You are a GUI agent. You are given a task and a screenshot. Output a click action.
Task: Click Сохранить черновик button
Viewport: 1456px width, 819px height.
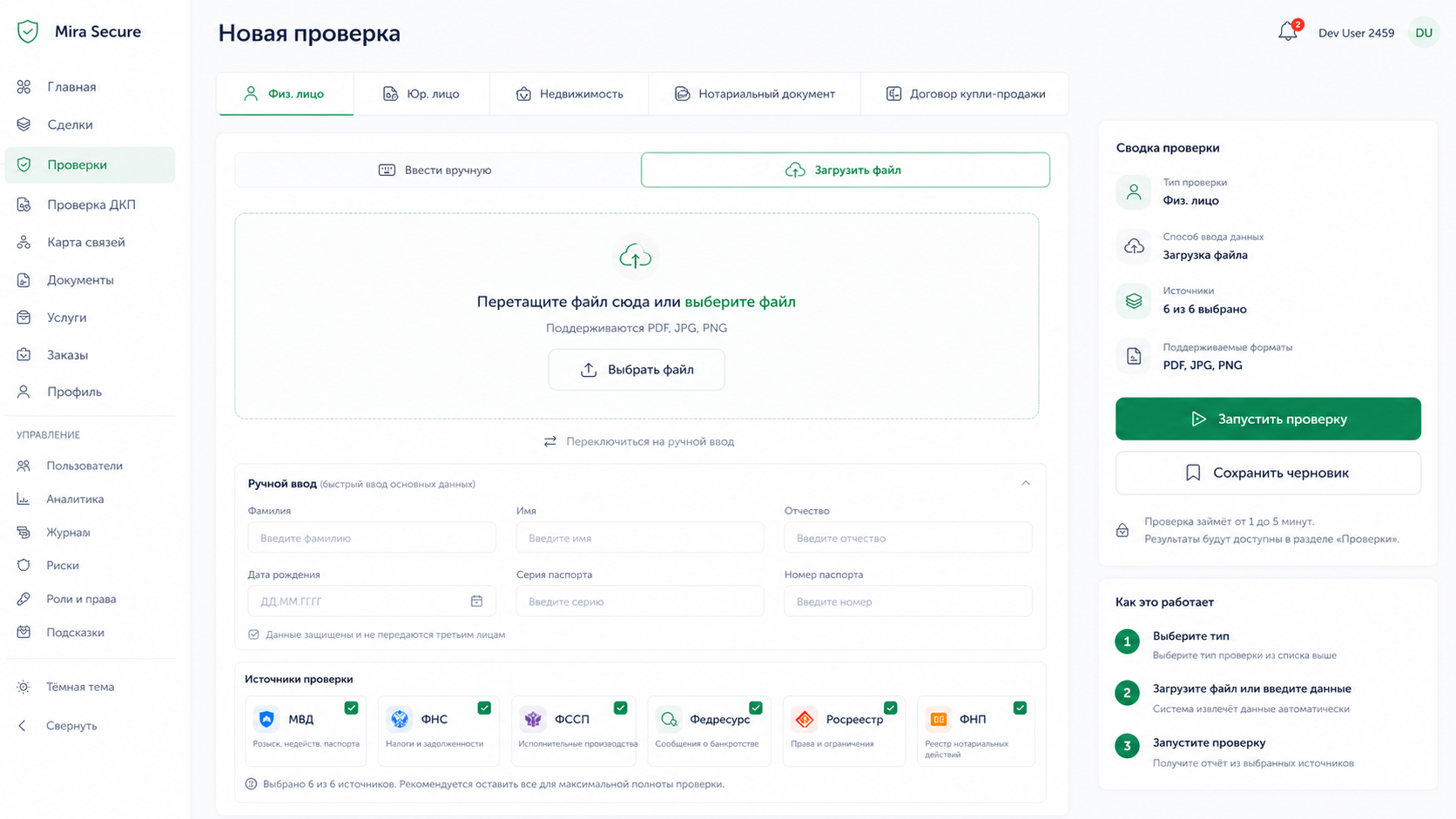tap(1268, 473)
